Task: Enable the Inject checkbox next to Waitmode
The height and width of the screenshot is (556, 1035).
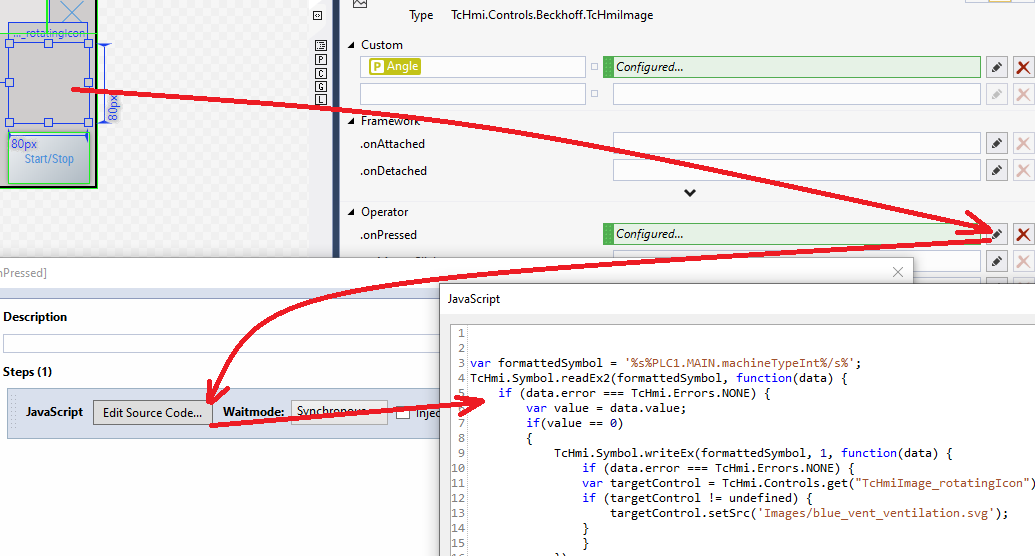Action: (x=402, y=413)
